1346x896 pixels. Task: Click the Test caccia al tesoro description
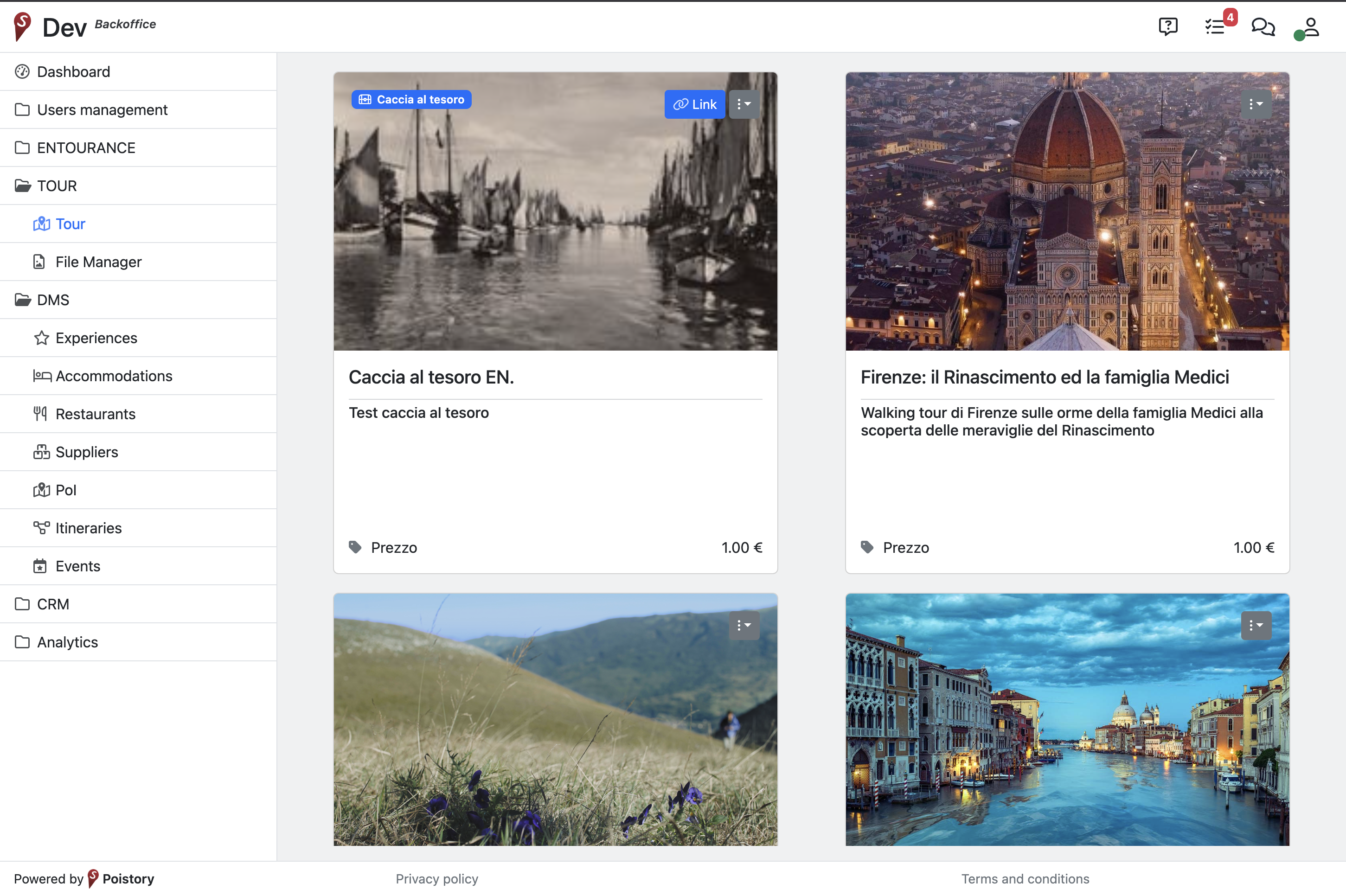click(x=419, y=413)
